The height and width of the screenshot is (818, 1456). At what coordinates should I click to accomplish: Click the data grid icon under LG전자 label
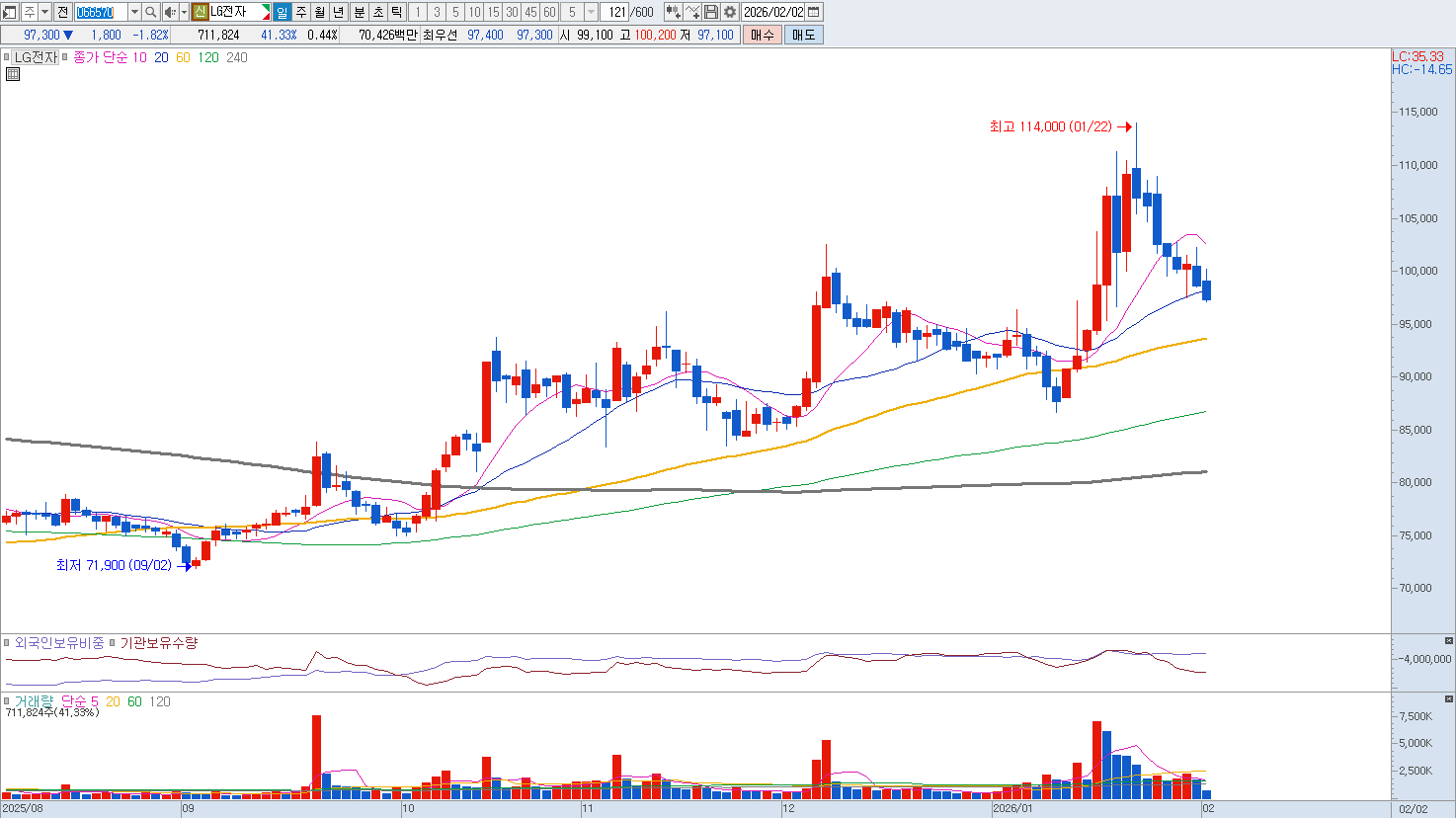click(x=13, y=74)
